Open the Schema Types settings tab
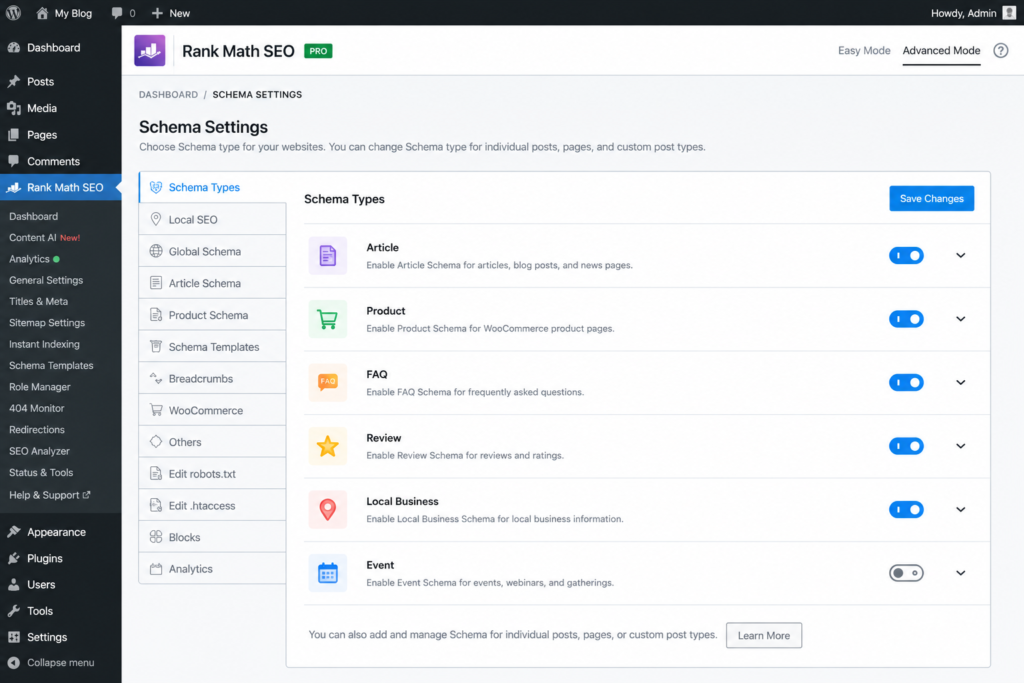The width and height of the screenshot is (1024, 683). click(x=212, y=187)
